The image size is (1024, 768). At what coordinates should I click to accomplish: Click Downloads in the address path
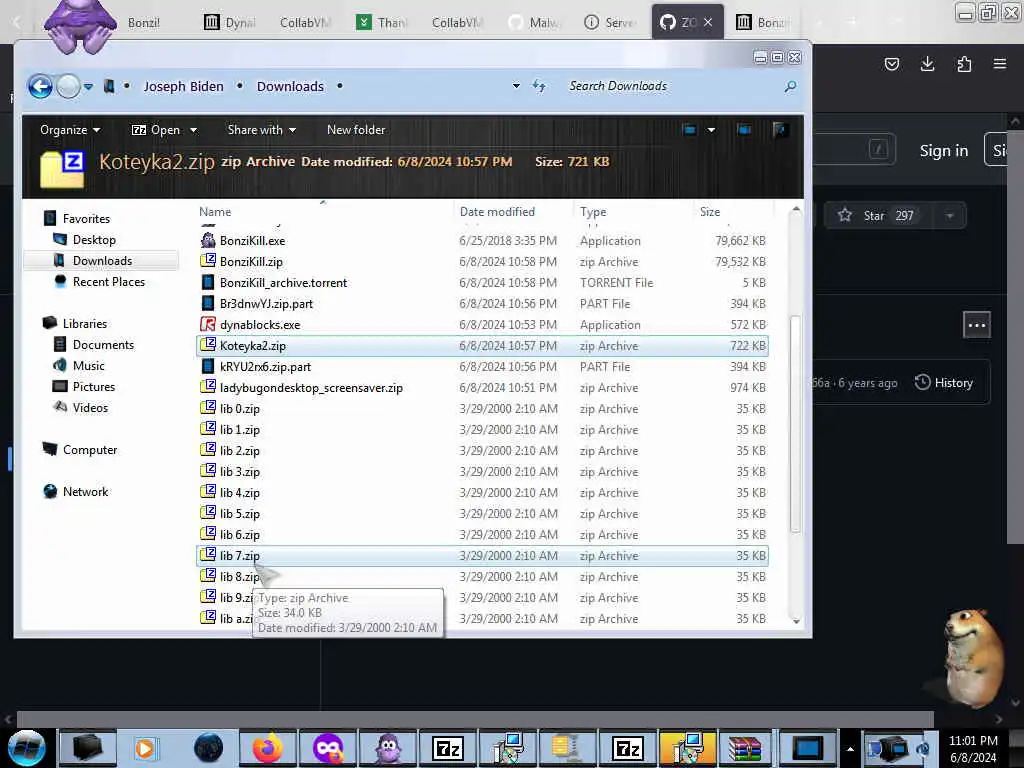tap(290, 86)
